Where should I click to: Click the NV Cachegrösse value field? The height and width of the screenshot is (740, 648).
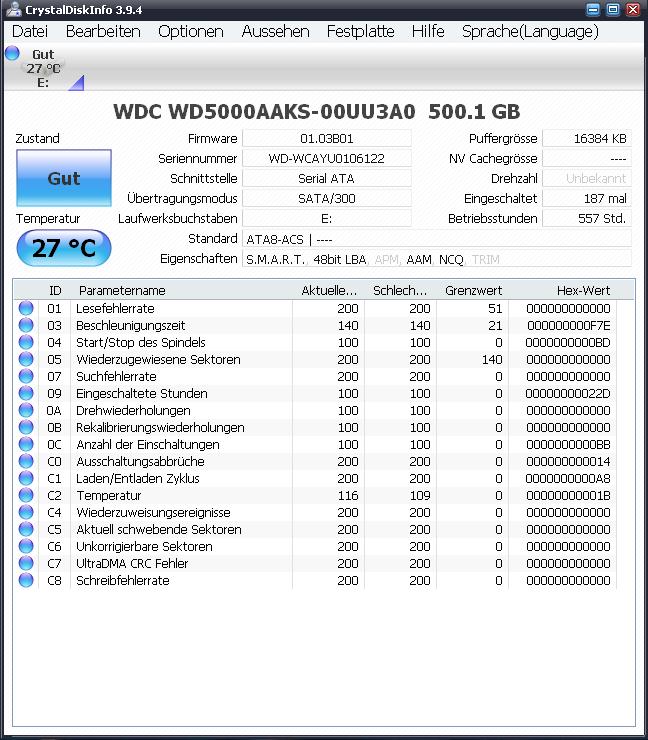pos(587,158)
